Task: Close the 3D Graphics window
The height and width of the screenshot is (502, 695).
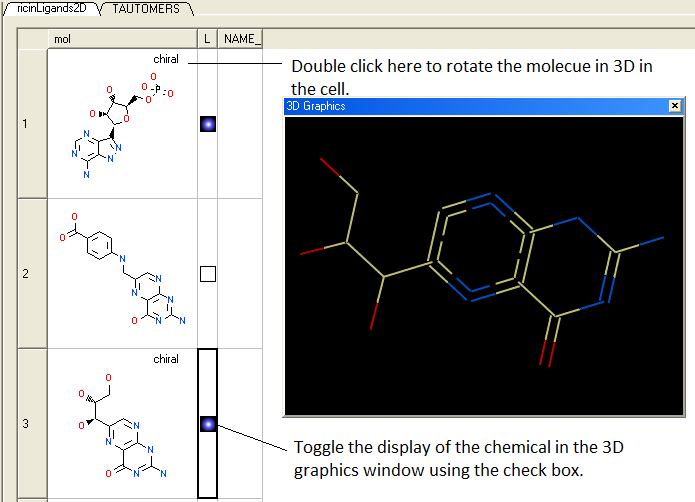Action: pyautogui.click(x=674, y=106)
